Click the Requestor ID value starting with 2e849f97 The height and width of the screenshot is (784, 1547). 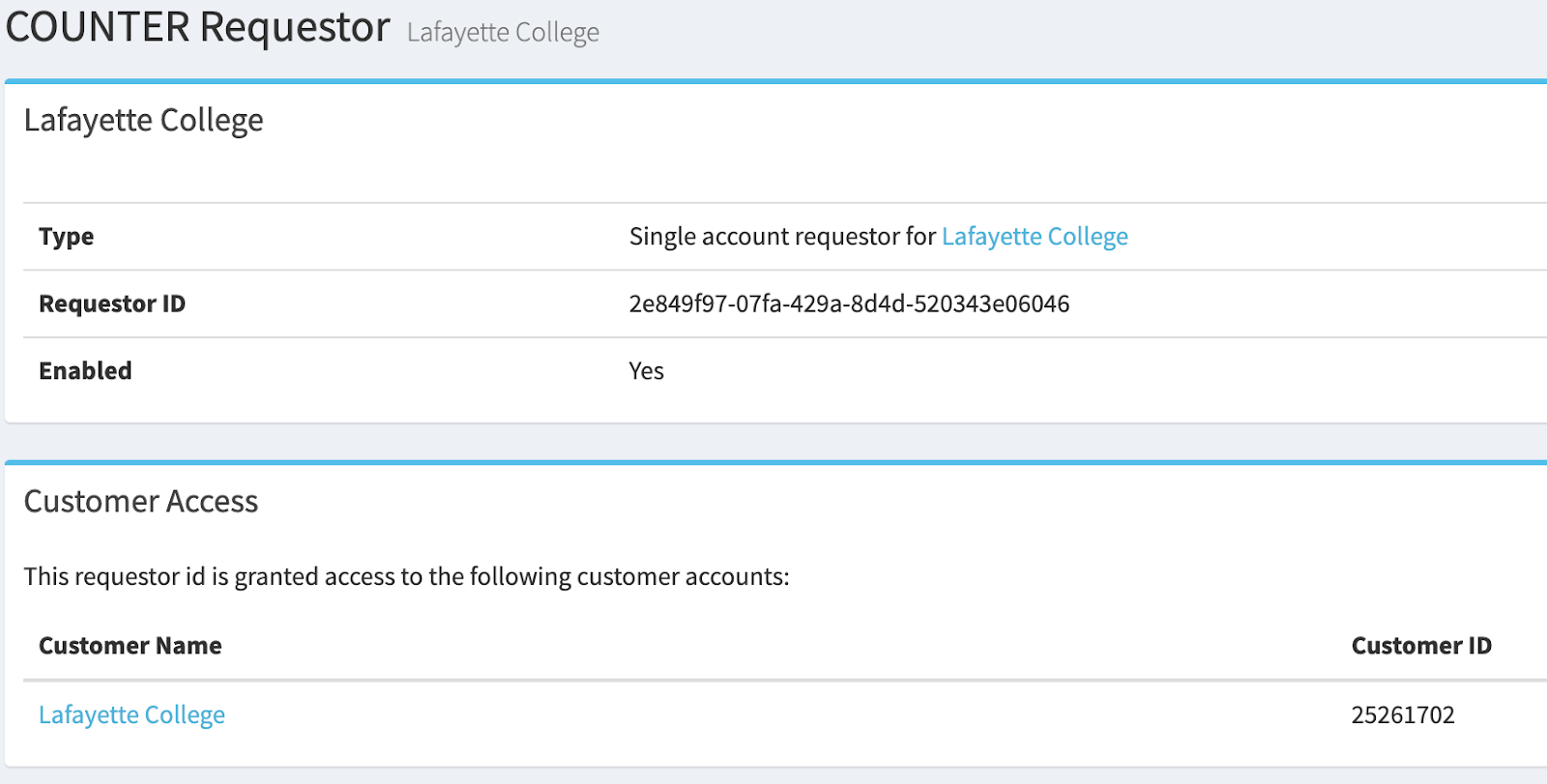tap(849, 305)
